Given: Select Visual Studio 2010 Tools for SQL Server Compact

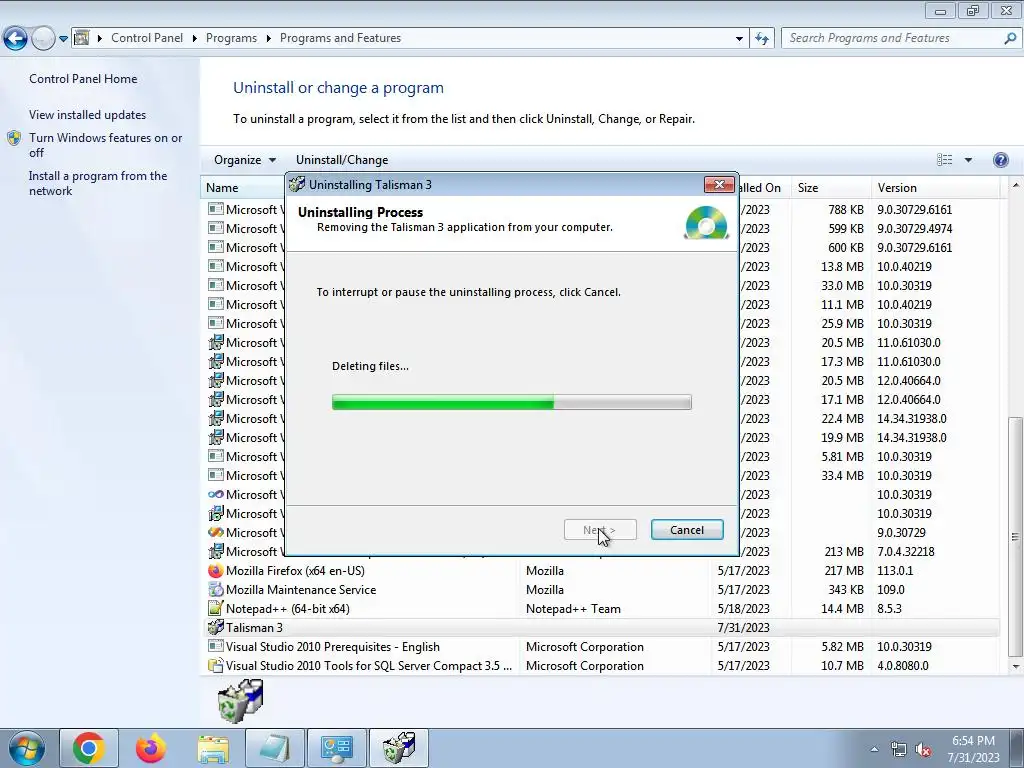Looking at the screenshot, I should (600, 665).
